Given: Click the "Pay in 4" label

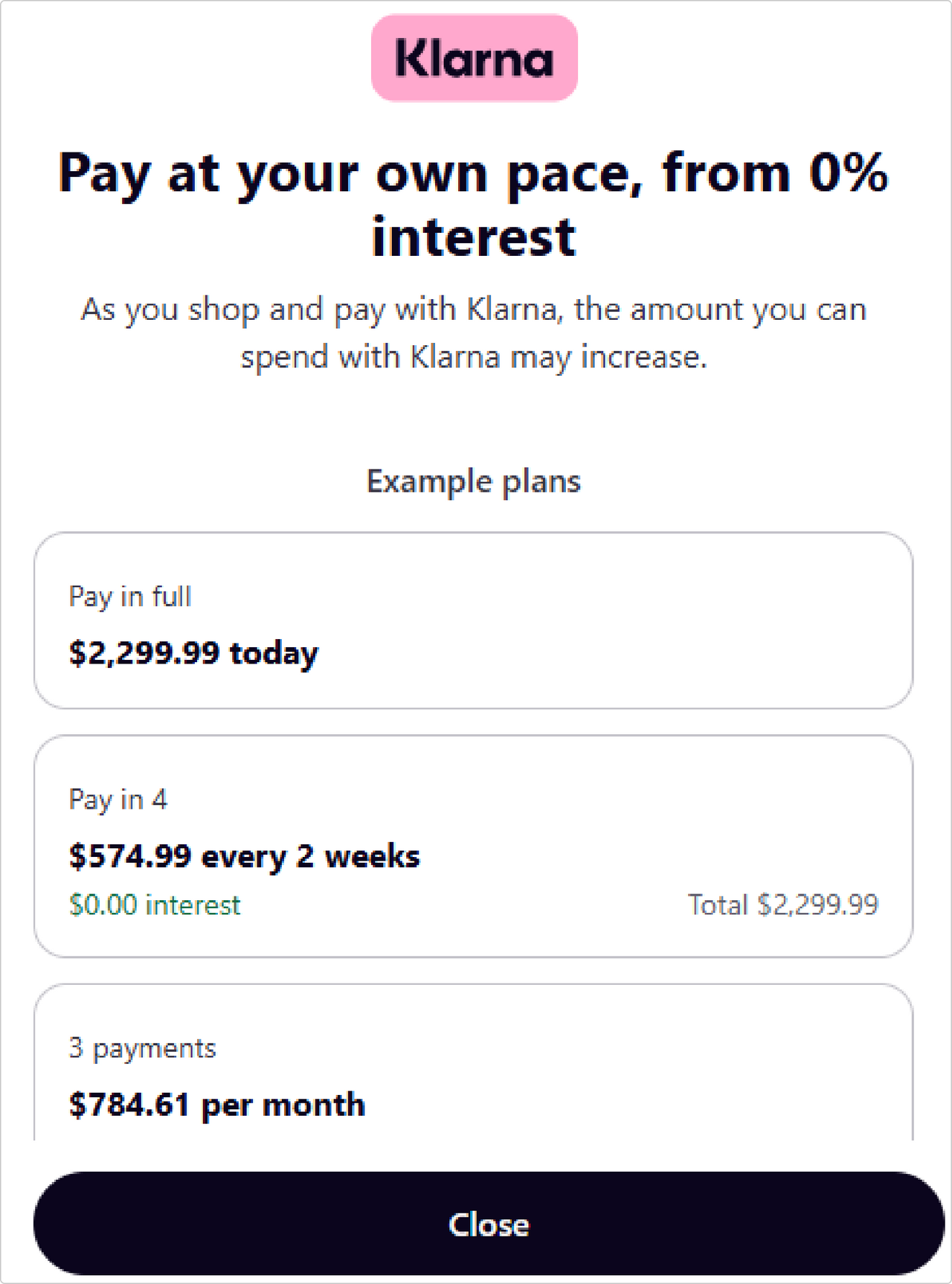Looking at the screenshot, I should coord(118,800).
